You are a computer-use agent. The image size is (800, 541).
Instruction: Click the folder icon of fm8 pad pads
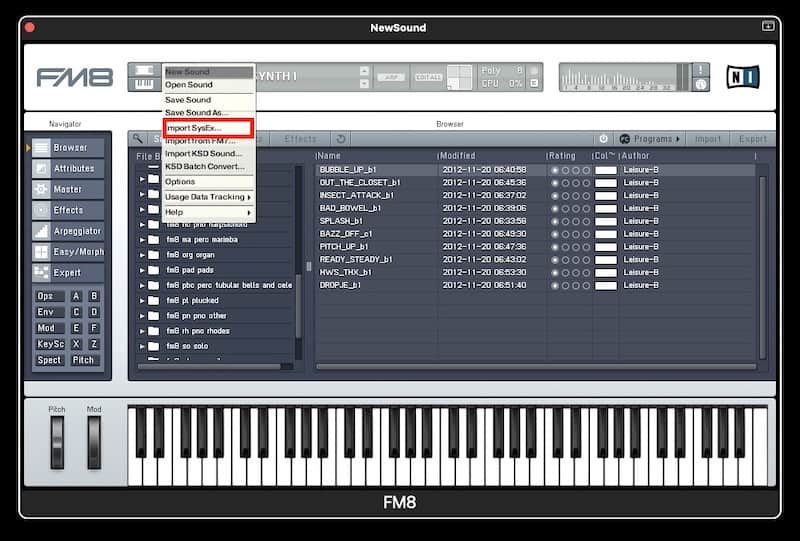coord(154,270)
